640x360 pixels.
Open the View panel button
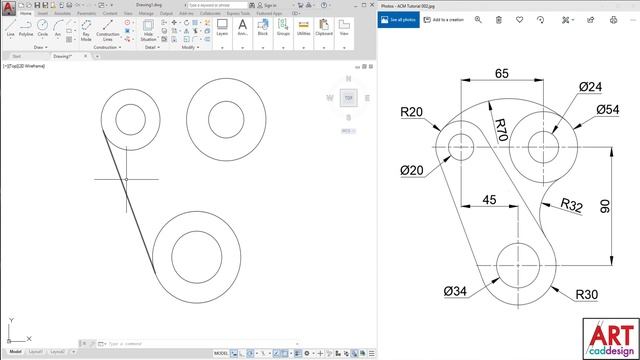344,27
